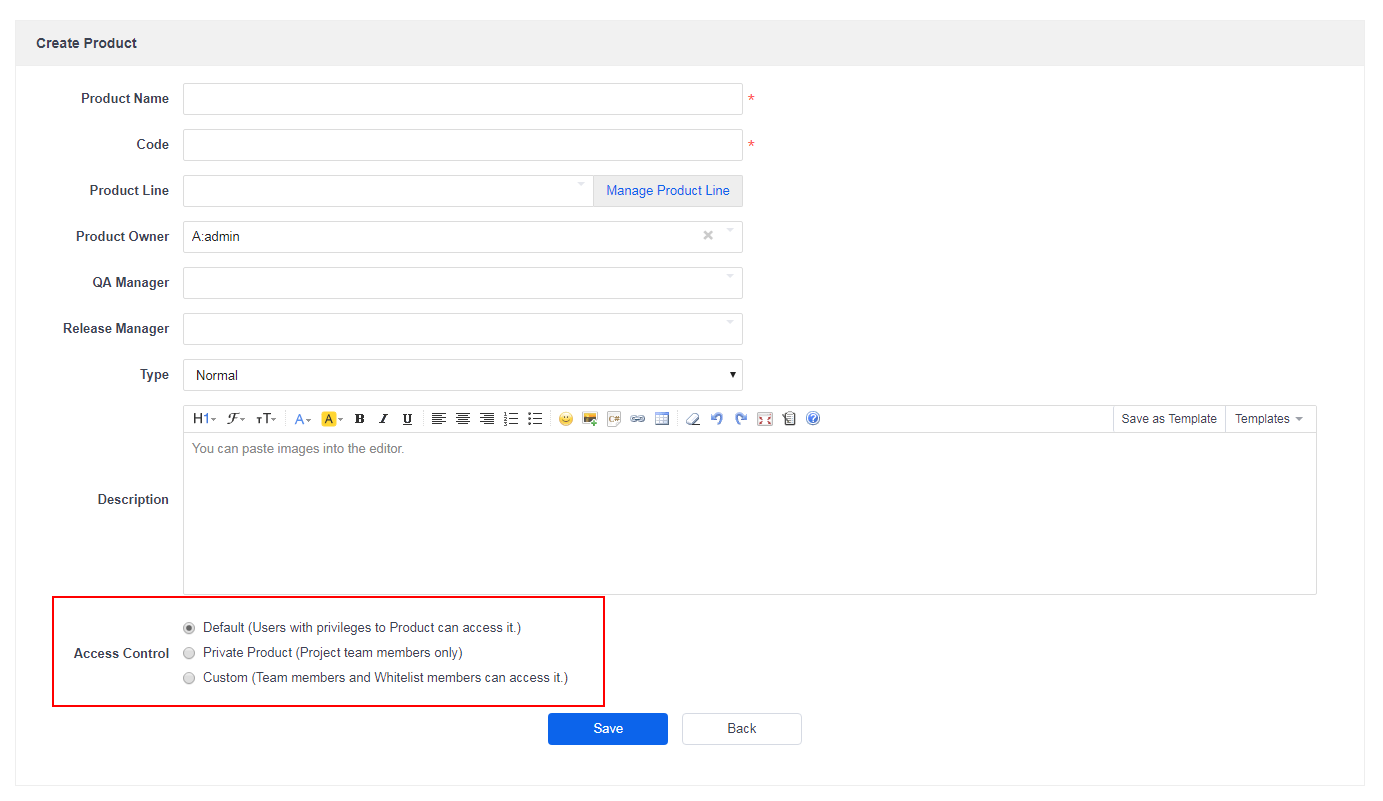This screenshot has width=1383, height=801.
Task: Open editor help about icon
Action: (x=813, y=419)
